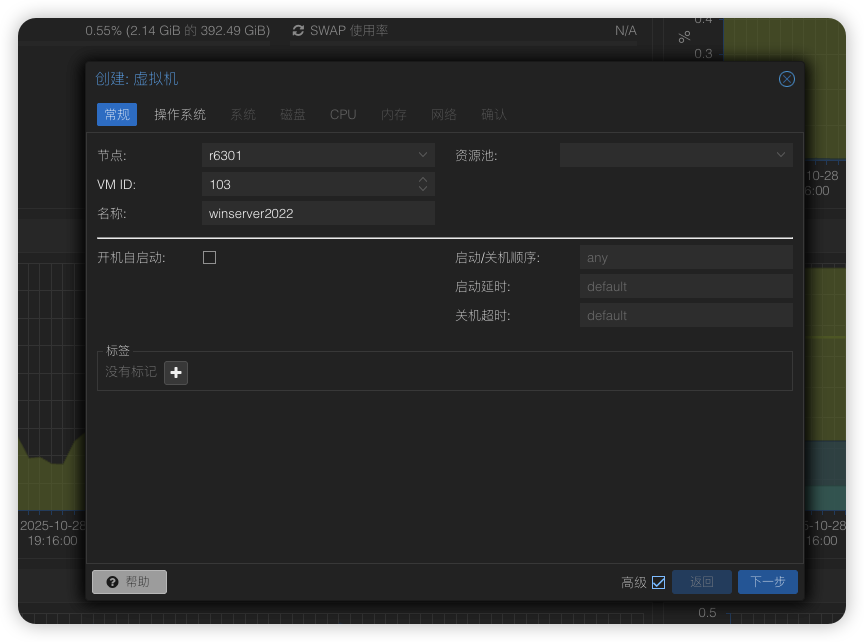The image size is (864, 642).
Task: Click the help question mark button
Action: (x=129, y=582)
